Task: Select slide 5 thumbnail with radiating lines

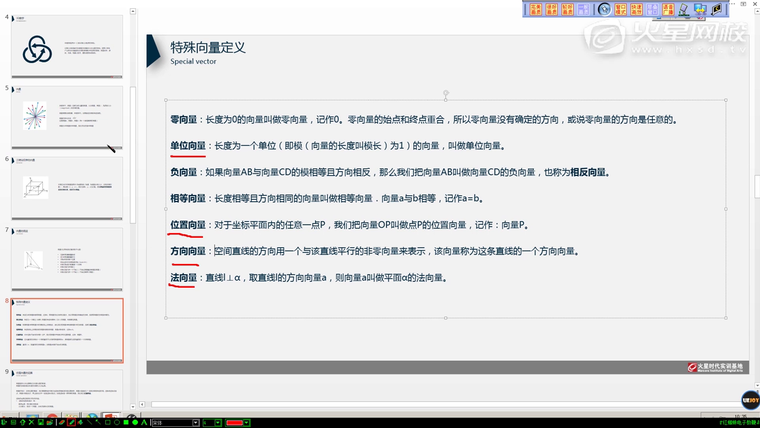Action: (x=66, y=118)
